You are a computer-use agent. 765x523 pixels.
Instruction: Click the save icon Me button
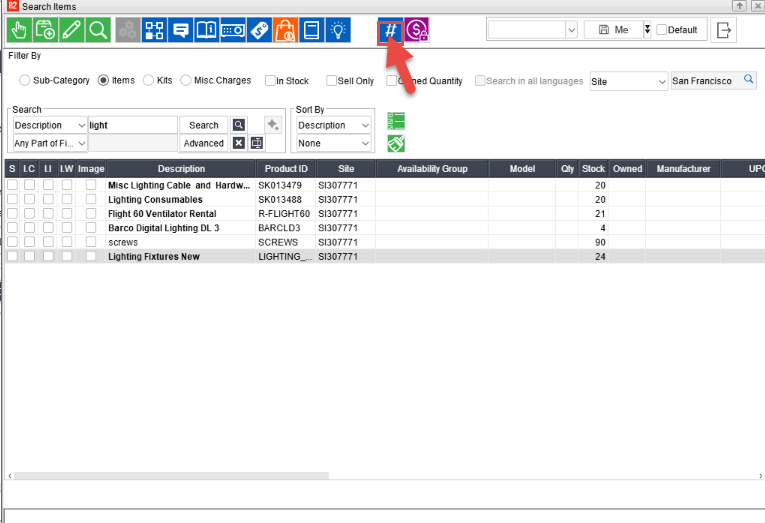tap(613, 30)
